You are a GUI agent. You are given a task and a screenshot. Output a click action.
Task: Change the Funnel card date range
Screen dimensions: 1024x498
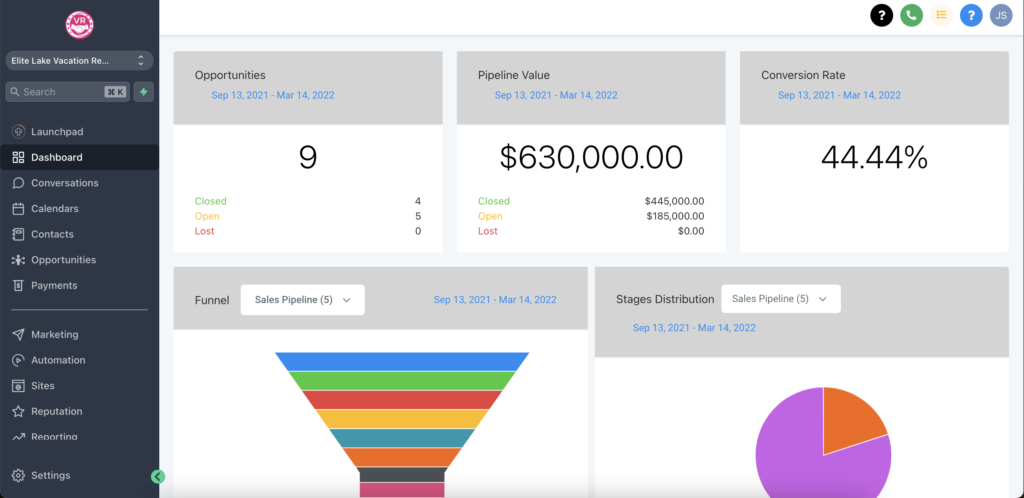click(495, 300)
